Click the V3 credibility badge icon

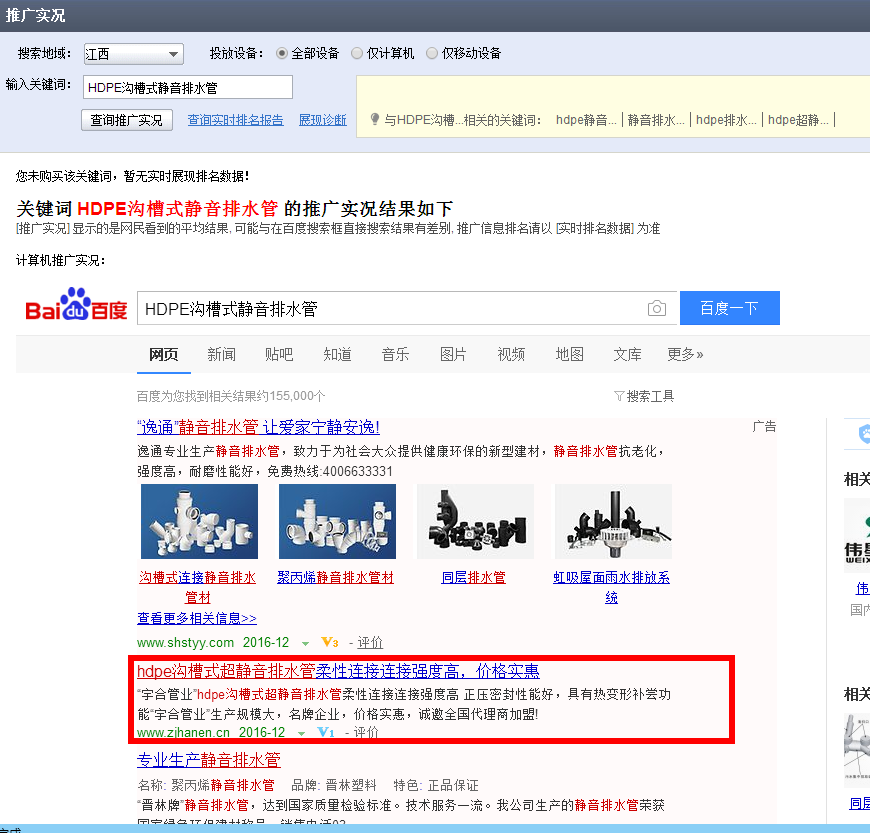(x=330, y=642)
